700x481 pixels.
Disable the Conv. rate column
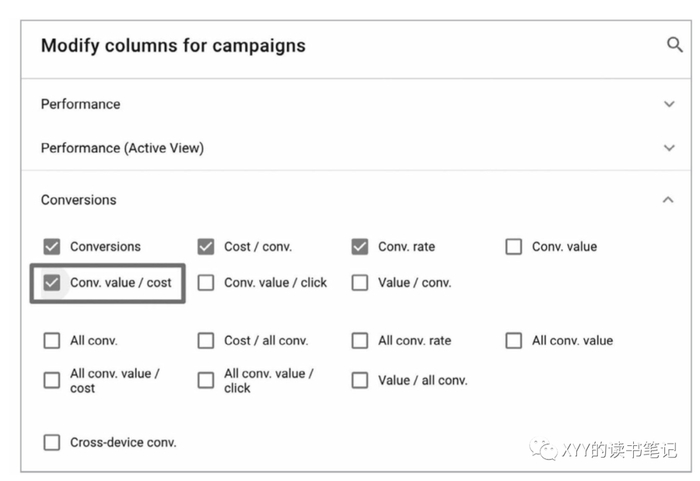360,247
